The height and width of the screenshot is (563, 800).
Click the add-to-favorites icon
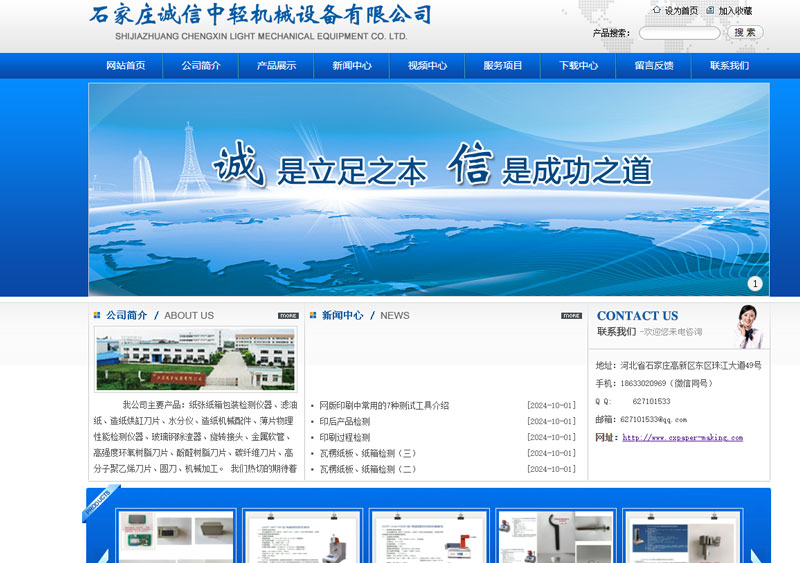[x=710, y=11]
